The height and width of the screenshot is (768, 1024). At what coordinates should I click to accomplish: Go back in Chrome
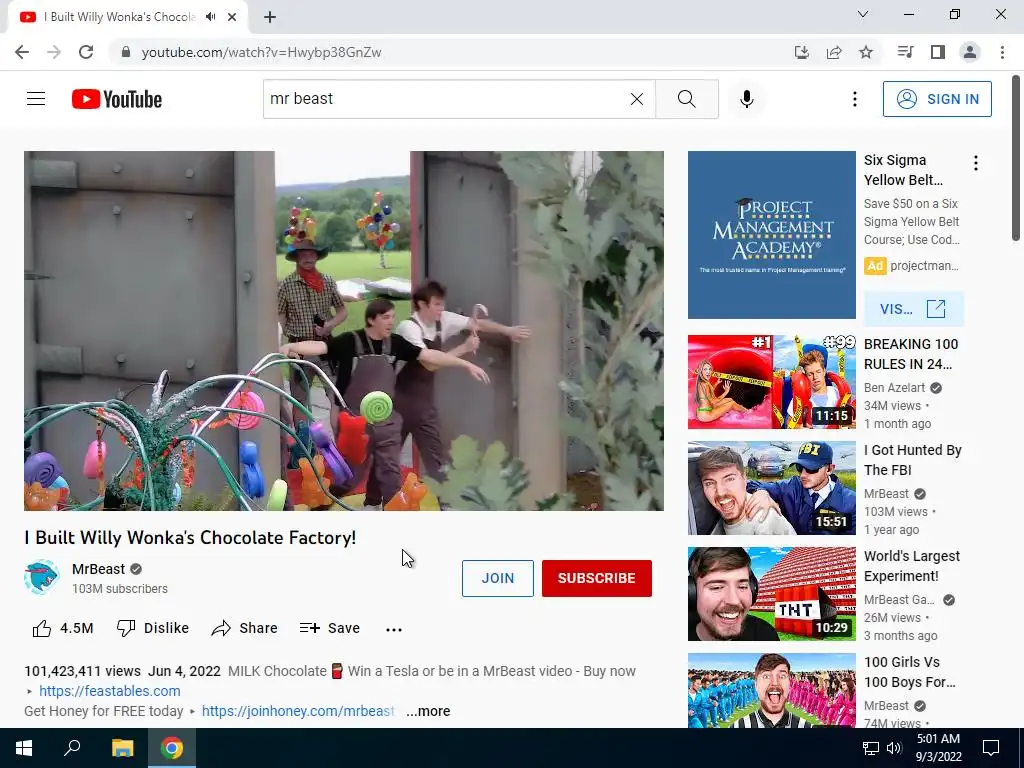click(x=22, y=52)
